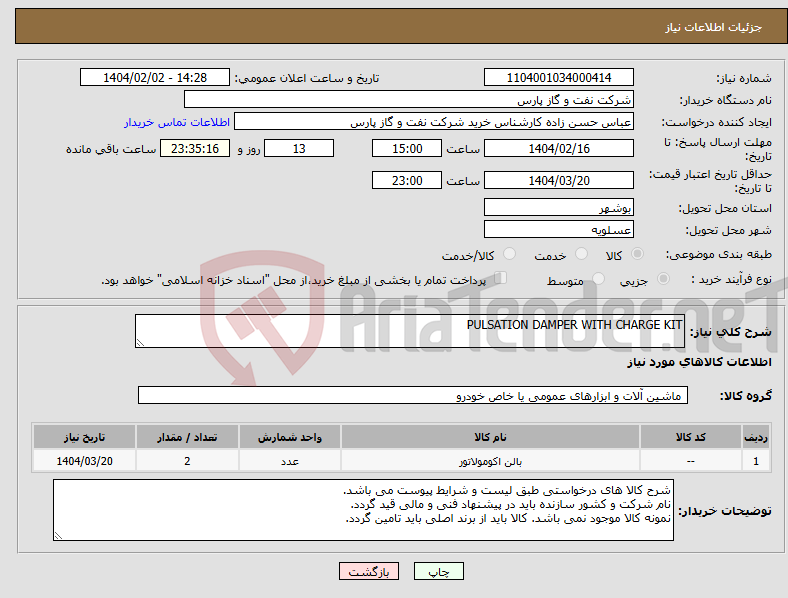
Task: Click the resize handle of description box
Action: (140, 343)
